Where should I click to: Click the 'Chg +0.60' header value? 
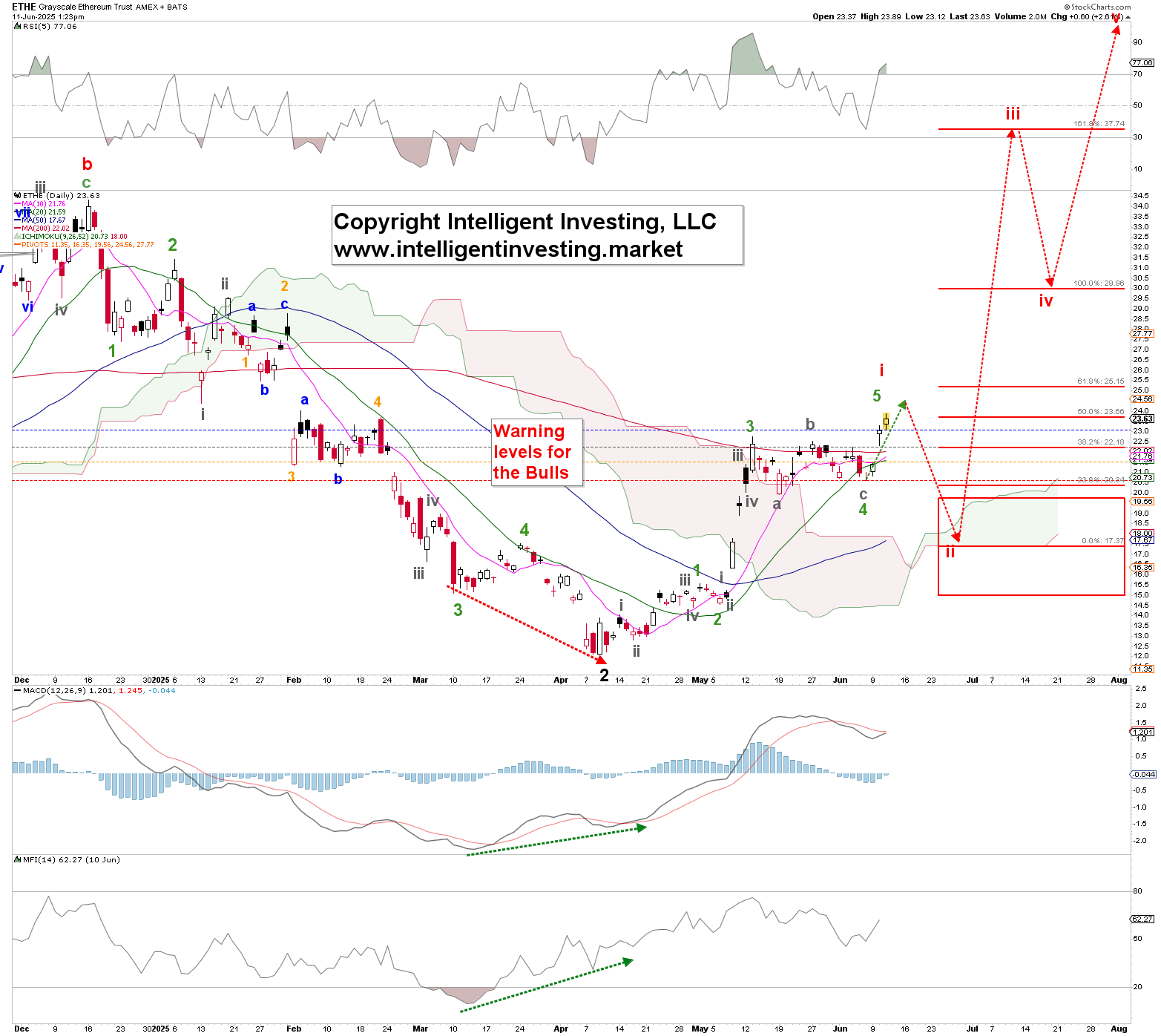pyautogui.click(x=1070, y=16)
